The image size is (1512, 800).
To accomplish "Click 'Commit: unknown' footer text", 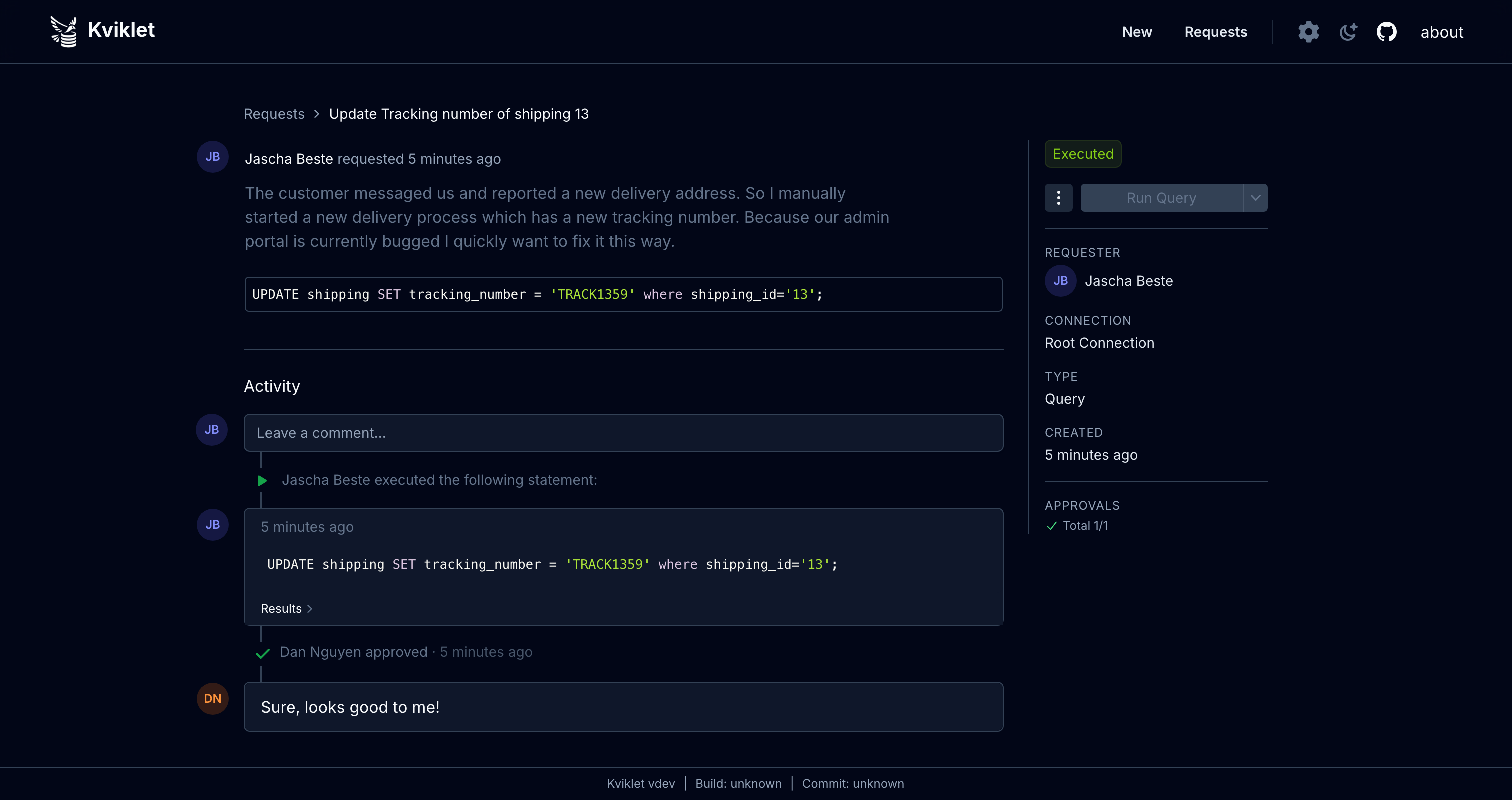I will [x=853, y=783].
